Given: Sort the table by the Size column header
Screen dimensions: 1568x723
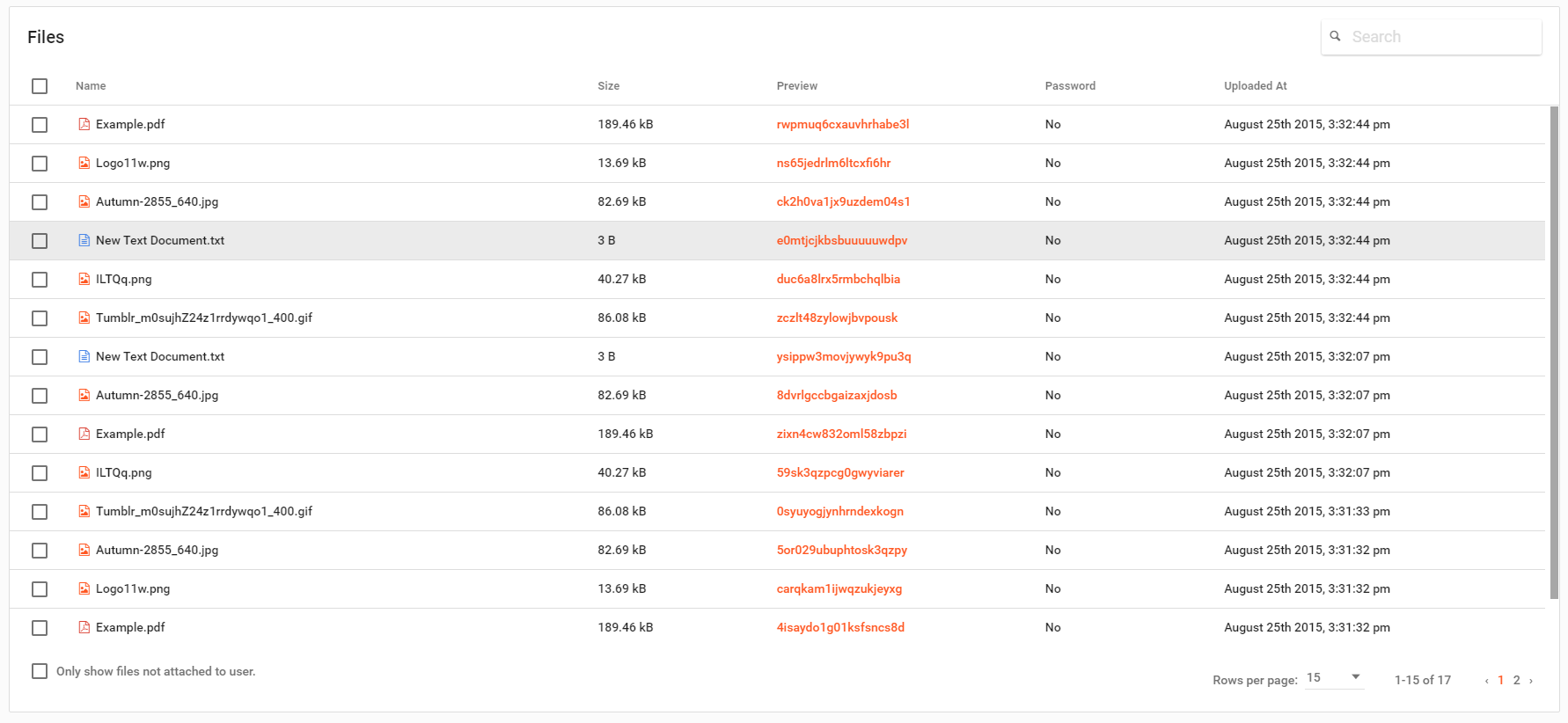Looking at the screenshot, I should (608, 86).
